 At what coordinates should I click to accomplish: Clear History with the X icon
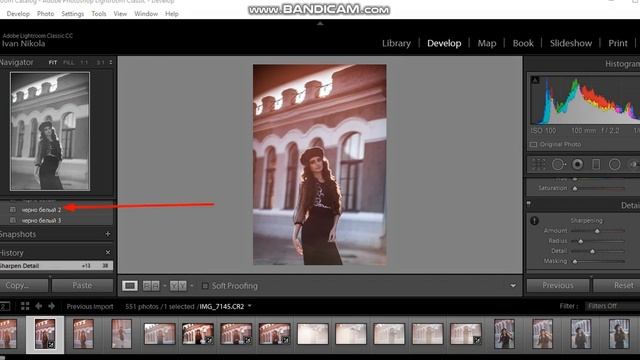pos(108,252)
